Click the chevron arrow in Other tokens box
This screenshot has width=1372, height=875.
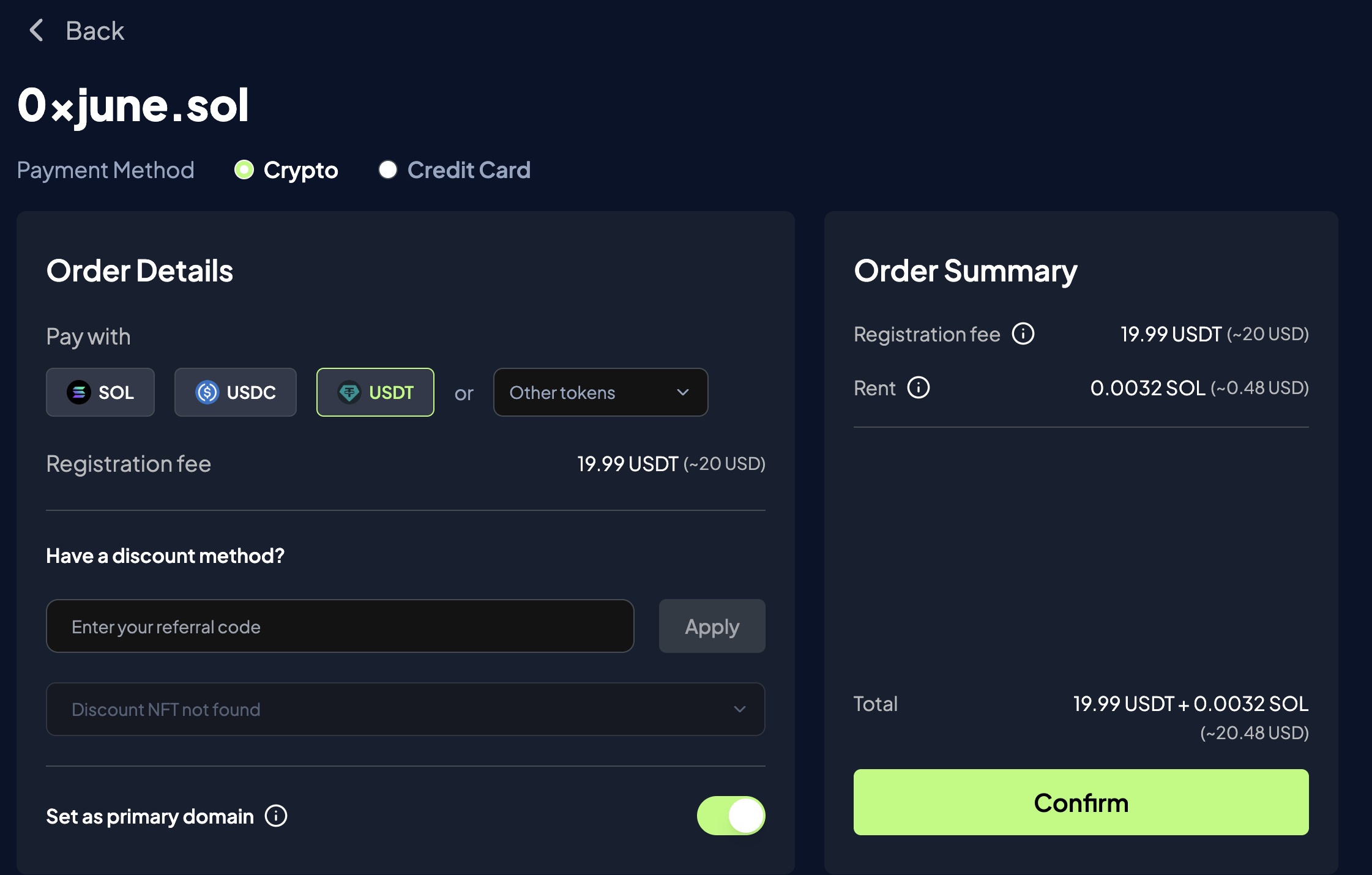pyautogui.click(x=683, y=392)
